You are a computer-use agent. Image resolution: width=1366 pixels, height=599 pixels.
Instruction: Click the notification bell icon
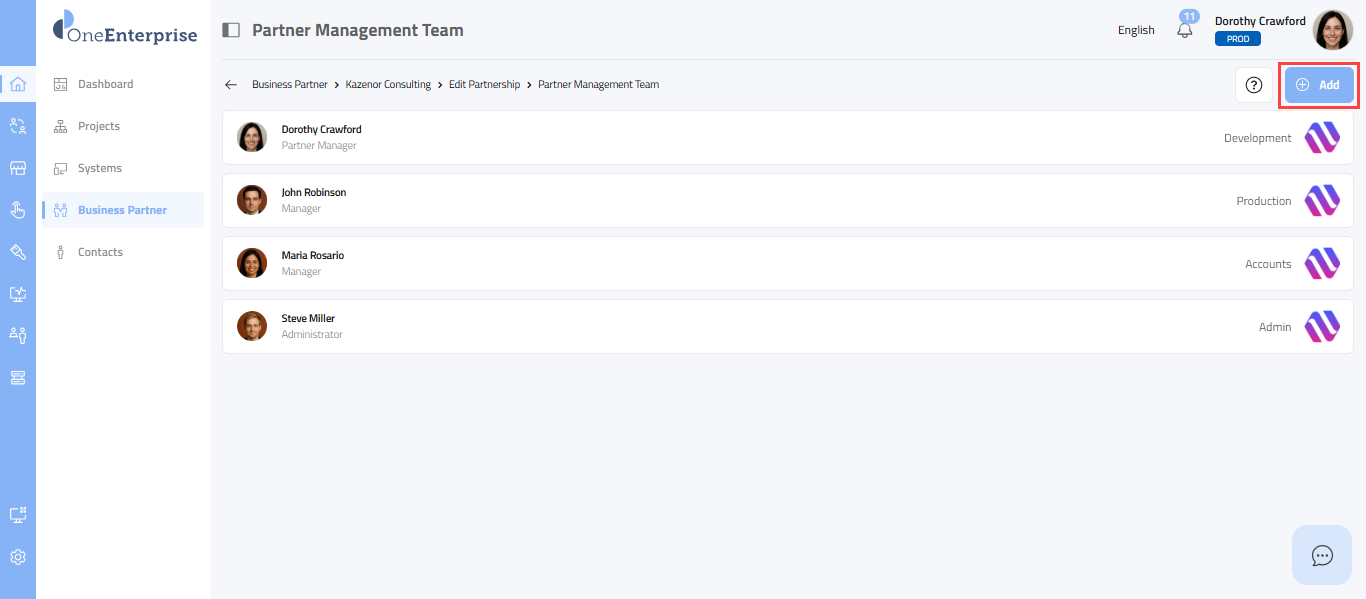click(x=1185, y=31)
